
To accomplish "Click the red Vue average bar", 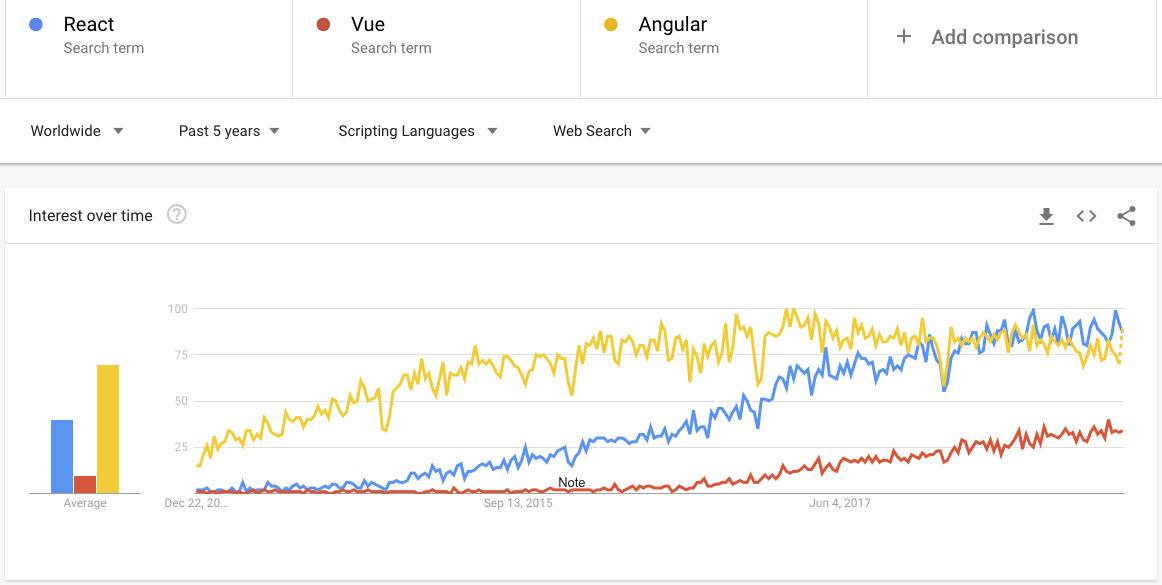I will tap(85, 484).
